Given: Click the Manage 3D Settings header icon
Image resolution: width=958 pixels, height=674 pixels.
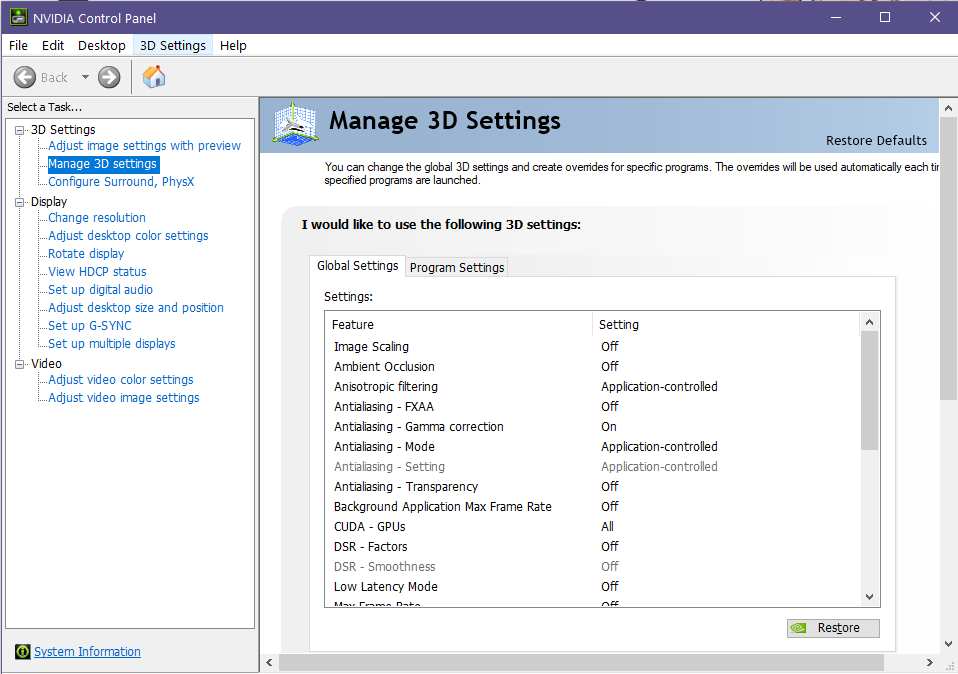Looking at the screenshot, I should (295, 124).
